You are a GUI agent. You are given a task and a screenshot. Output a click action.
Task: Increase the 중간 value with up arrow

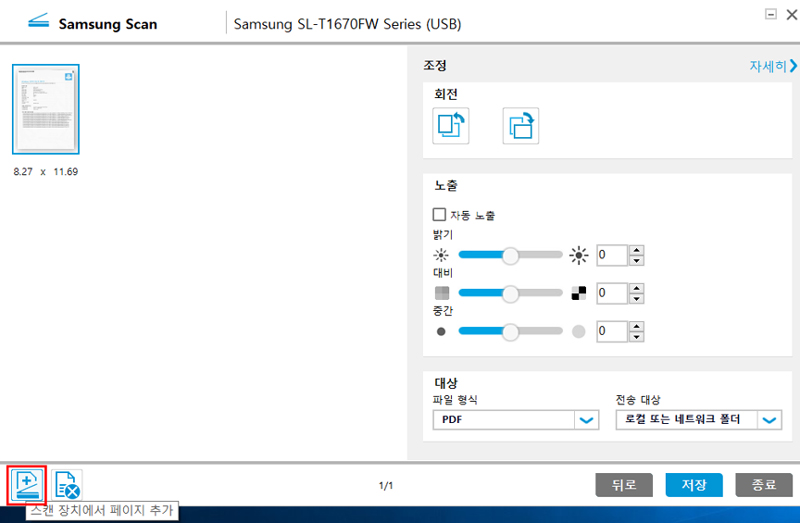click(x=636, y=327)
